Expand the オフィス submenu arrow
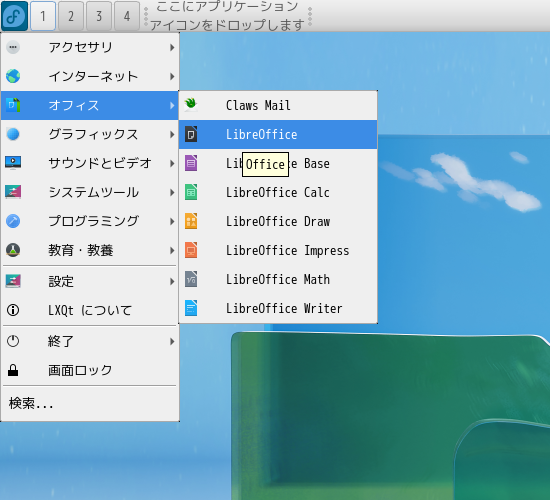Viewport: 550px width, 500px height. click(172, 105)
